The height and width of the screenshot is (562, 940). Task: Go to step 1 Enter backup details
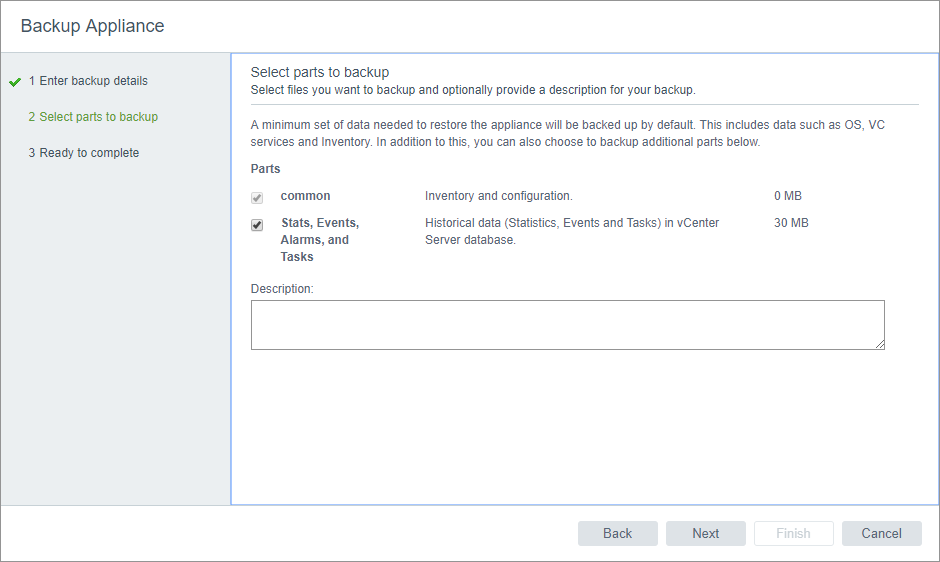coord(88,81)
